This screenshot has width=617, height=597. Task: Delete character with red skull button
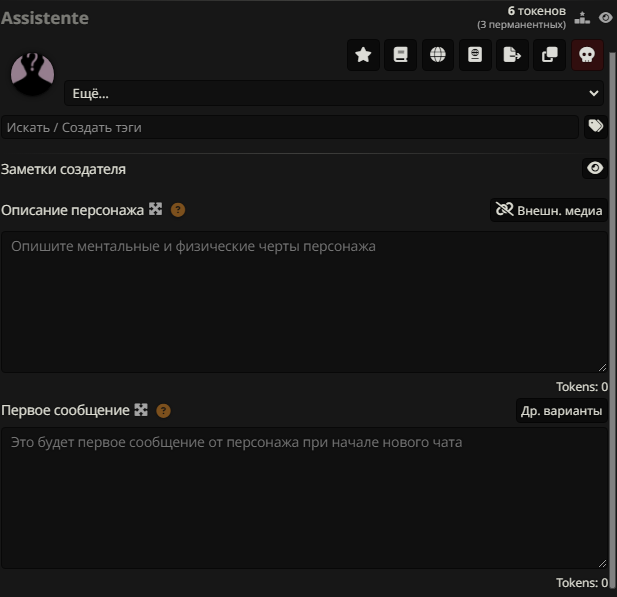[x=587, y=55]
